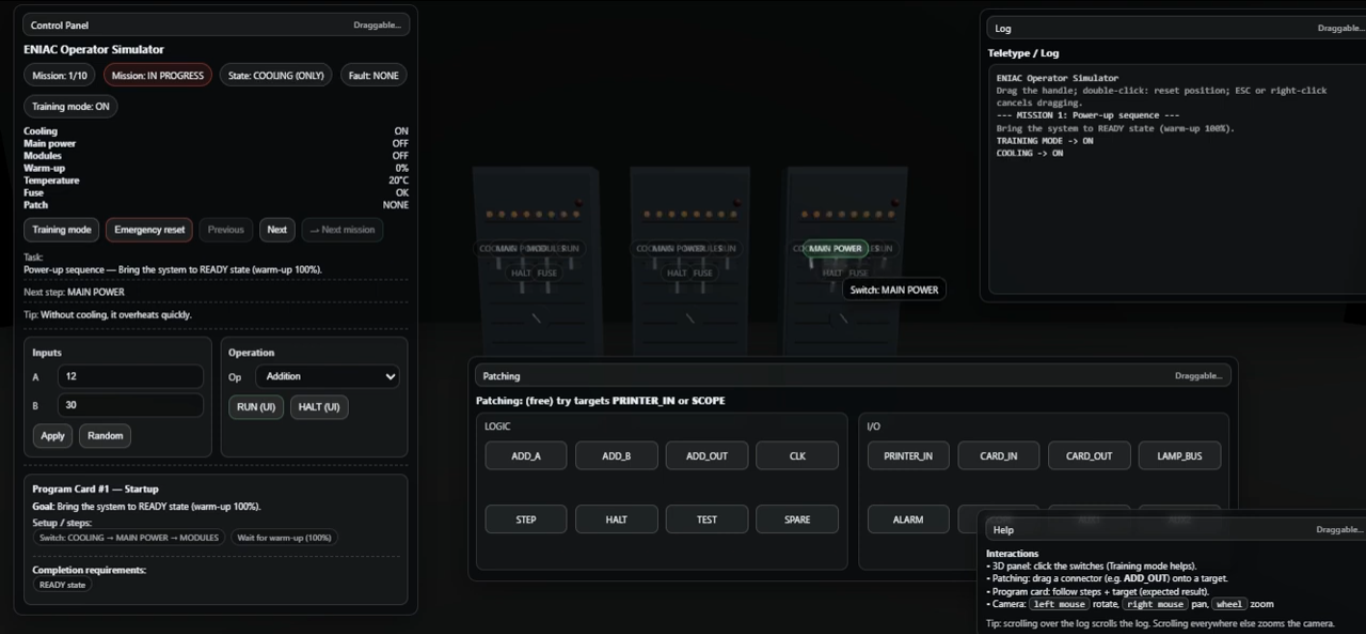Toggle the HALT switch on the left cabinet
The height and width of the screenshot is (634, 1366).
coord(521,273)
